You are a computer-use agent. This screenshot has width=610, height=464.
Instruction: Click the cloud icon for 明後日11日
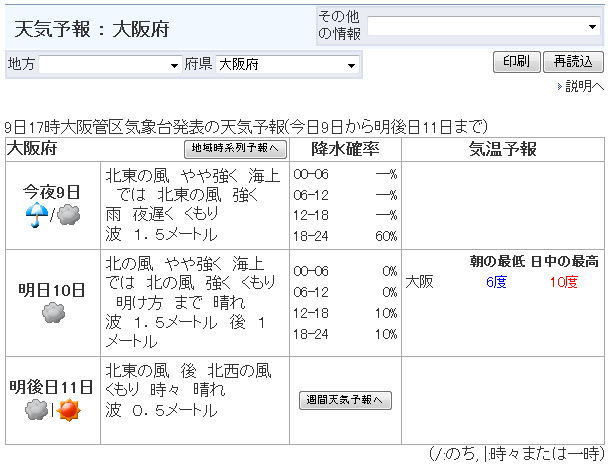tap(36, 409)
